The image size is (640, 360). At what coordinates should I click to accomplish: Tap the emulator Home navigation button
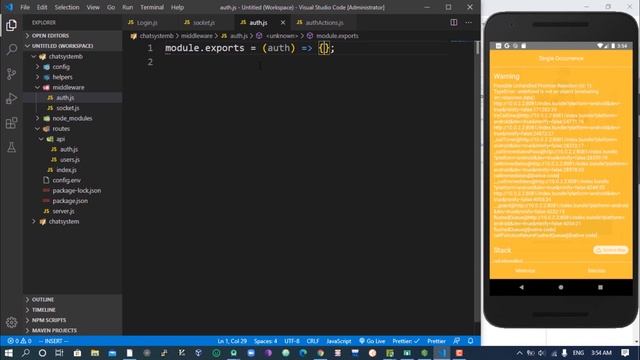tap(561, 287)
